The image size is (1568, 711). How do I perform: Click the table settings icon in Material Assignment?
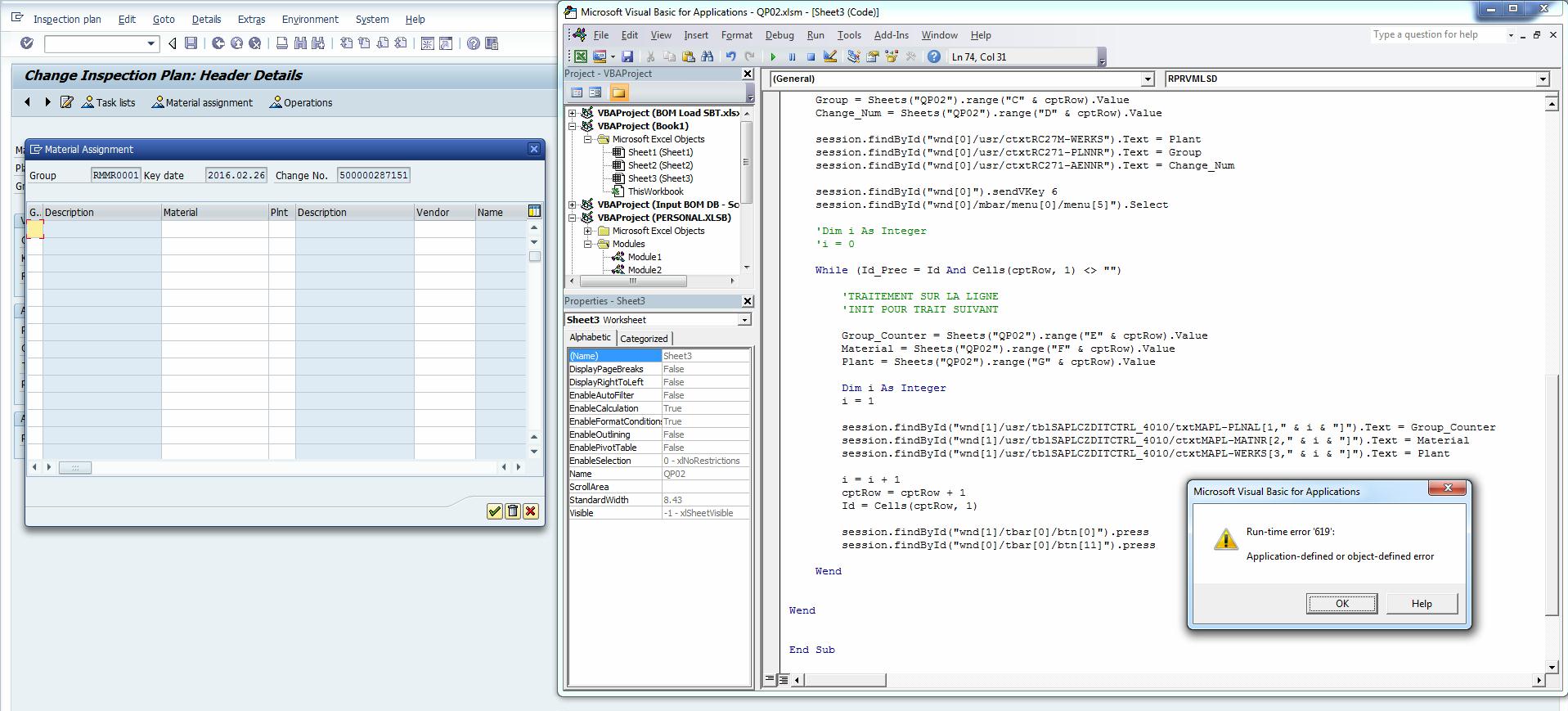(534, 211)
